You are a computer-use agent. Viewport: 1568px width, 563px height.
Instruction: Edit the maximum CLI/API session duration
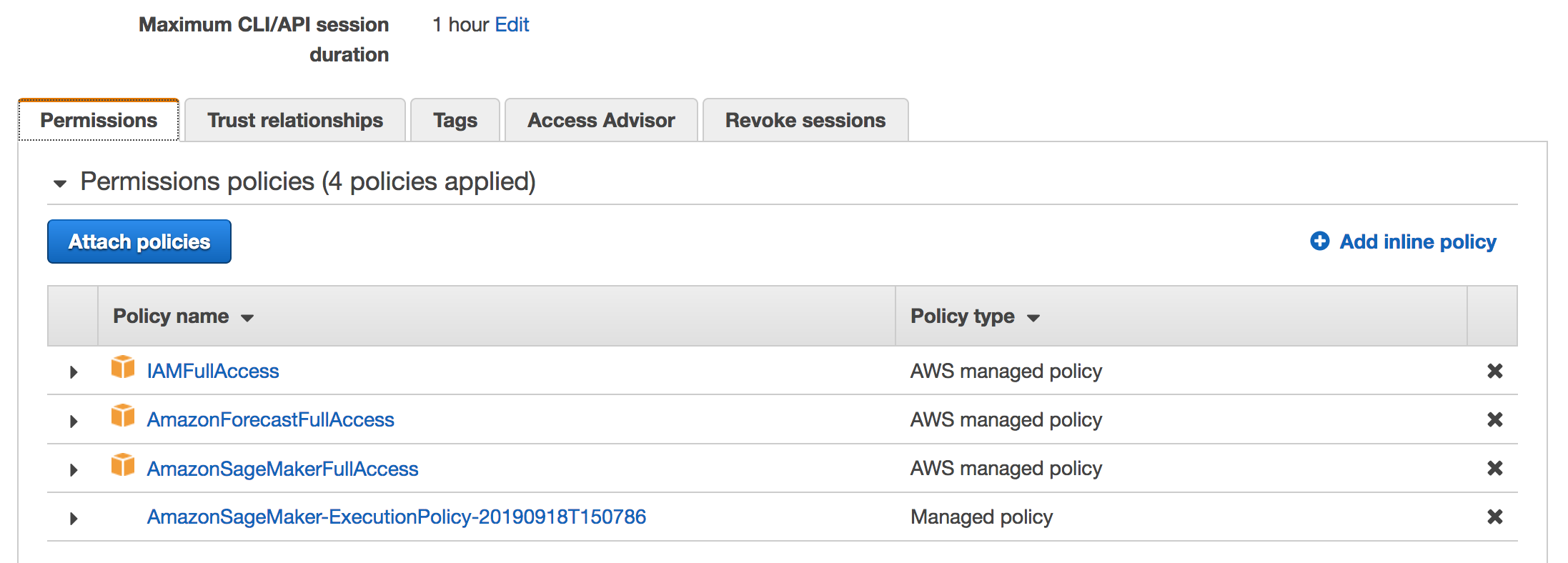(x=512, y=24)
